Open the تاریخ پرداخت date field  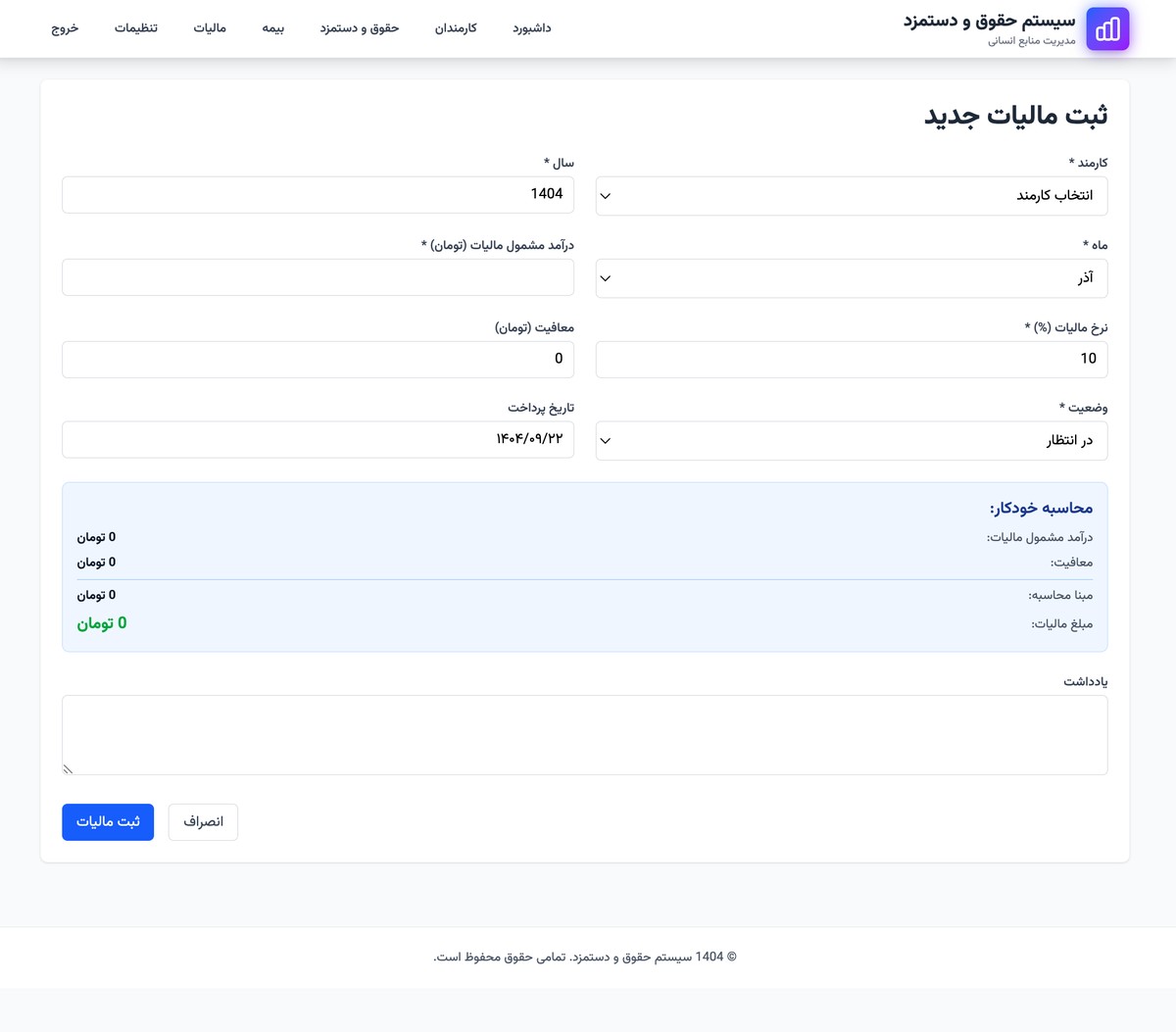tap(318, 440)
